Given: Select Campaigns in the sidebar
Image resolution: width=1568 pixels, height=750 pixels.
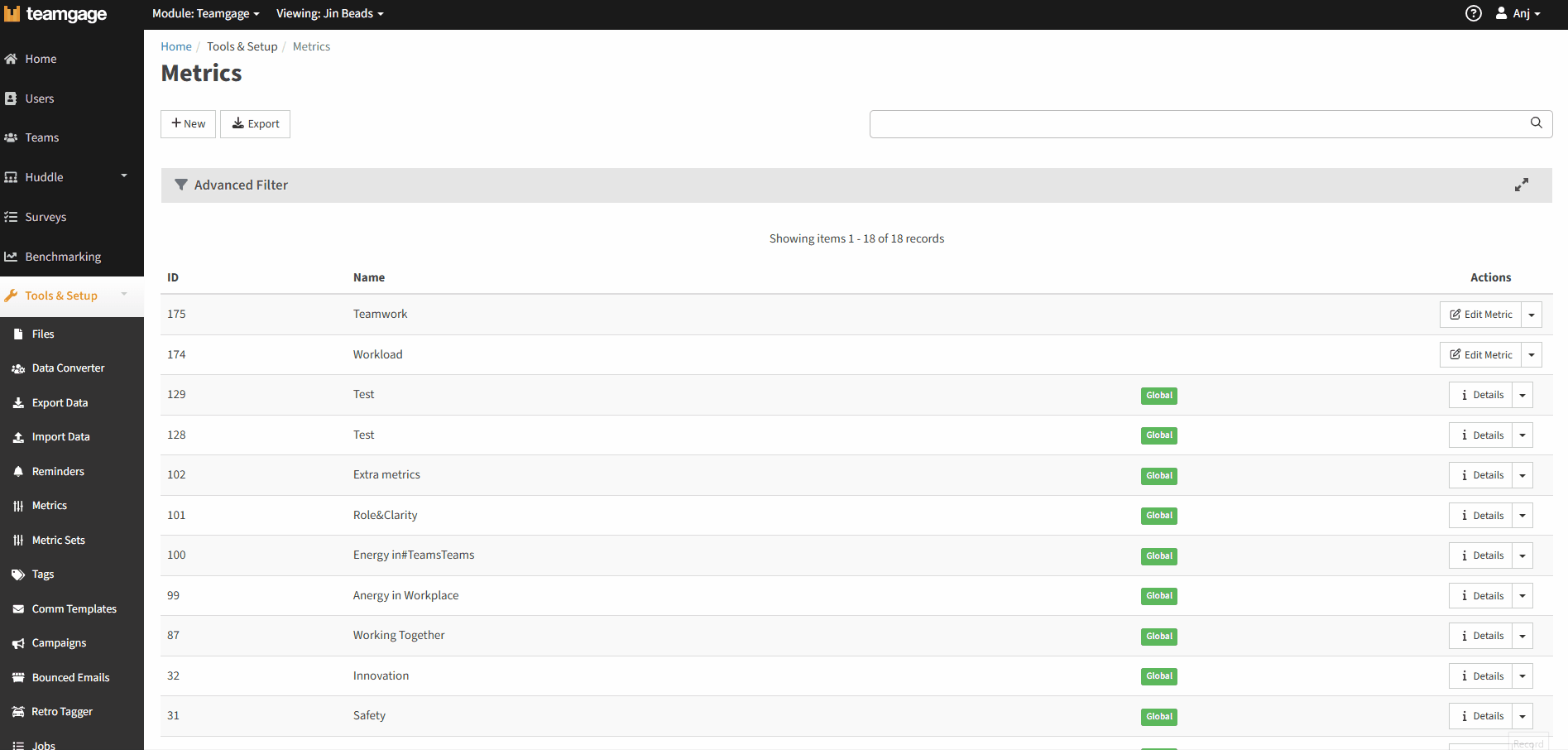Looking at the screenshot, I should (59, 643).
